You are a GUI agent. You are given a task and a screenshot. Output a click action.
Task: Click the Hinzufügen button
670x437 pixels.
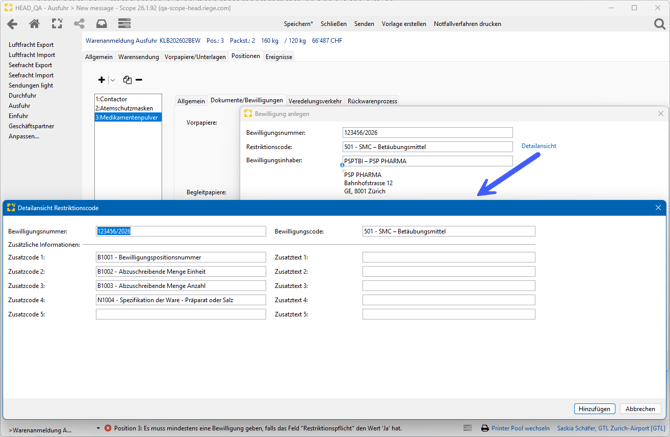coord(594,409)
